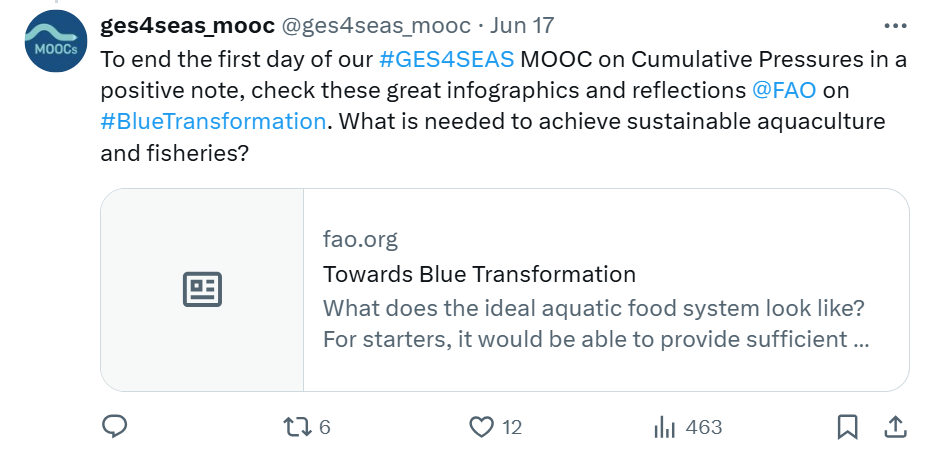This screenshot has width=927, height=455.
Task: Click the fao.org domain label
Action: [x=360, y=240]
